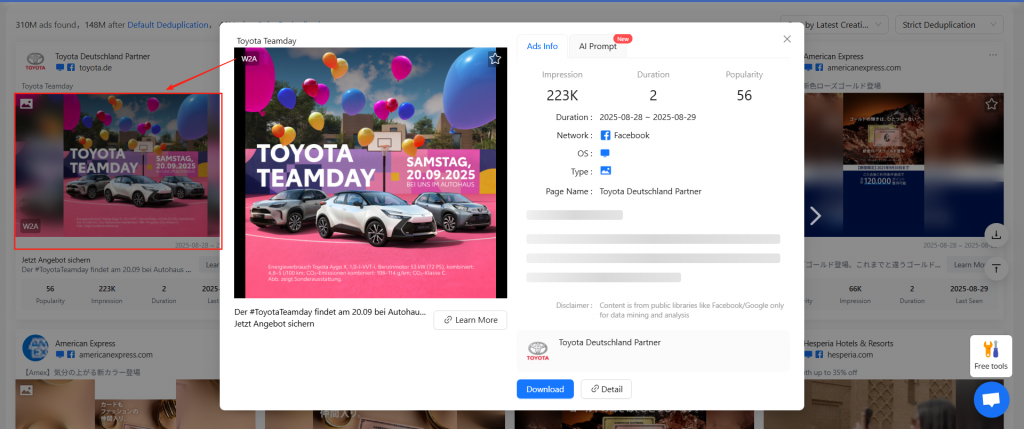Open the Free tools widget
Viewport: 1024px width, 429px height.
click(991, 355)
